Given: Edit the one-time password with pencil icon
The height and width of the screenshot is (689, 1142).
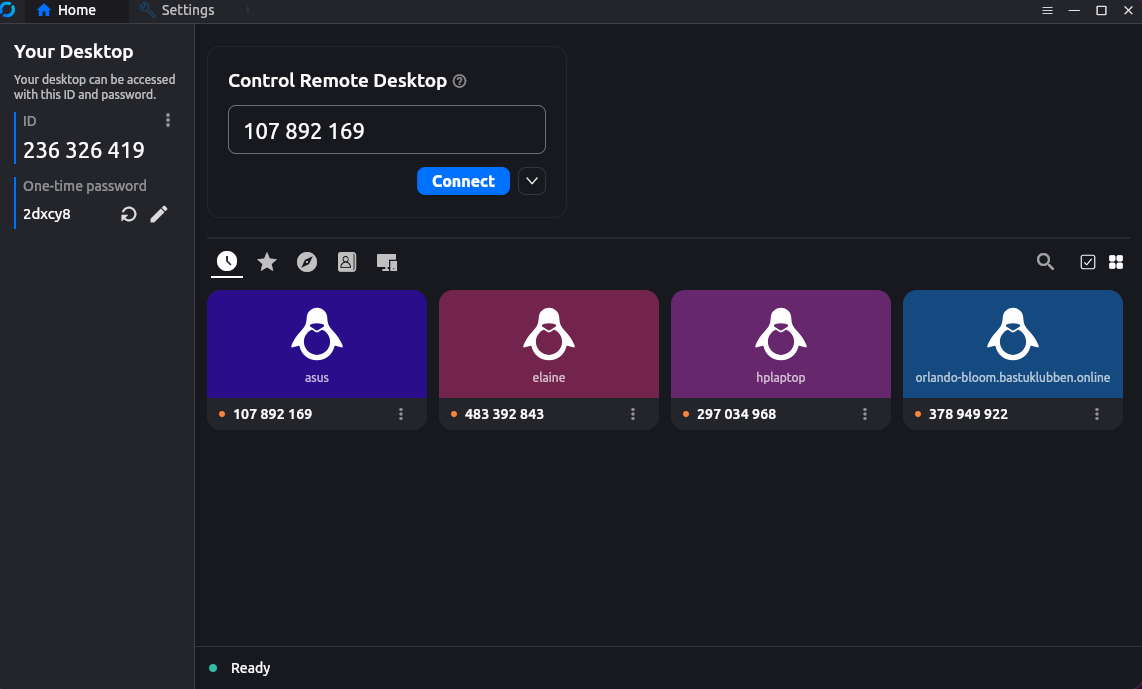Looking at the screenshot, I should 159,213.
